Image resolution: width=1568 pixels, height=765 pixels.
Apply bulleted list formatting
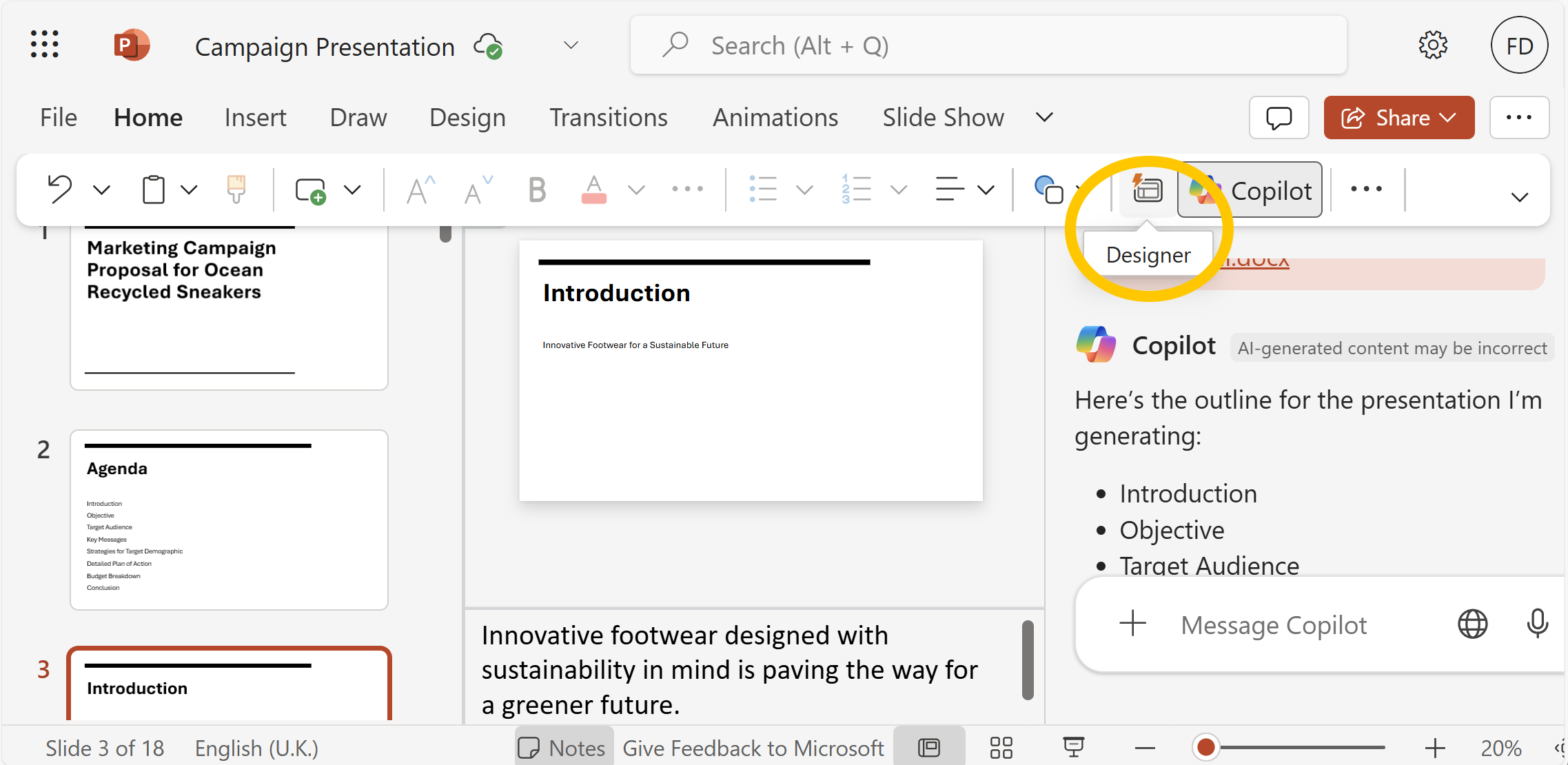point(762,189)
